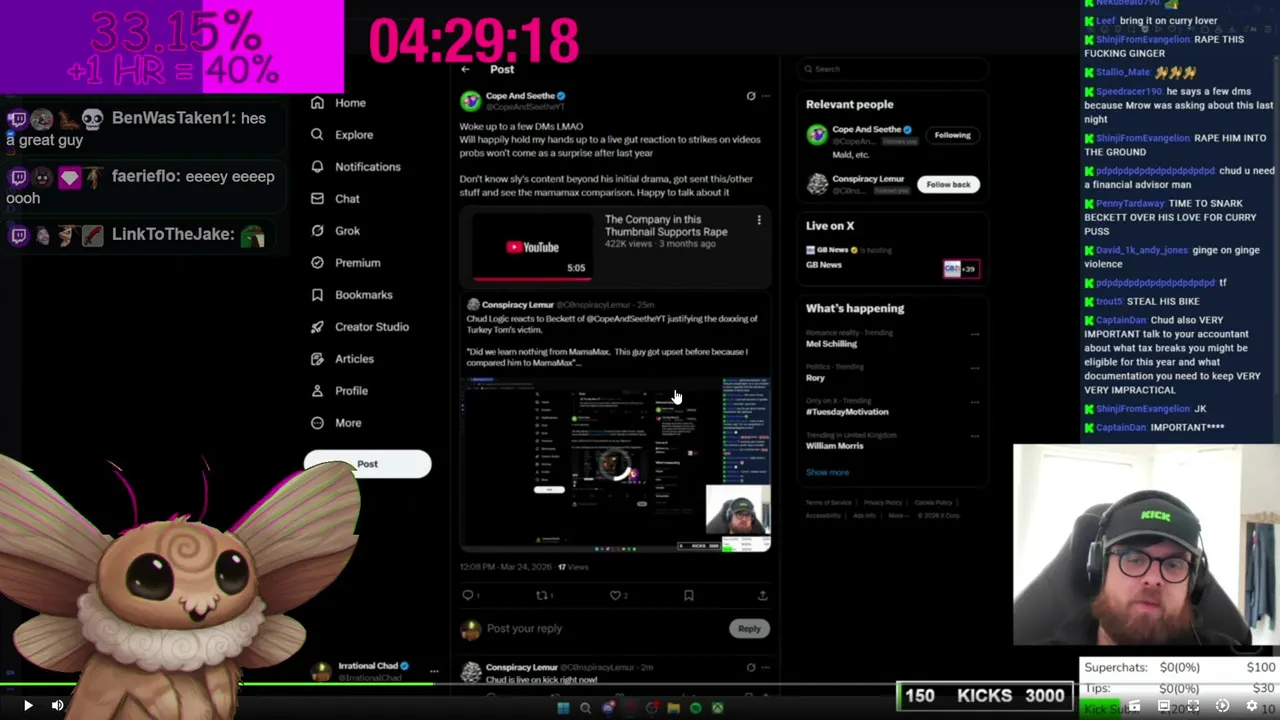Open File Explorer folder in taskbar
Image resolution: width=1280 pixels, height=720 pixels.
point(673,708)
